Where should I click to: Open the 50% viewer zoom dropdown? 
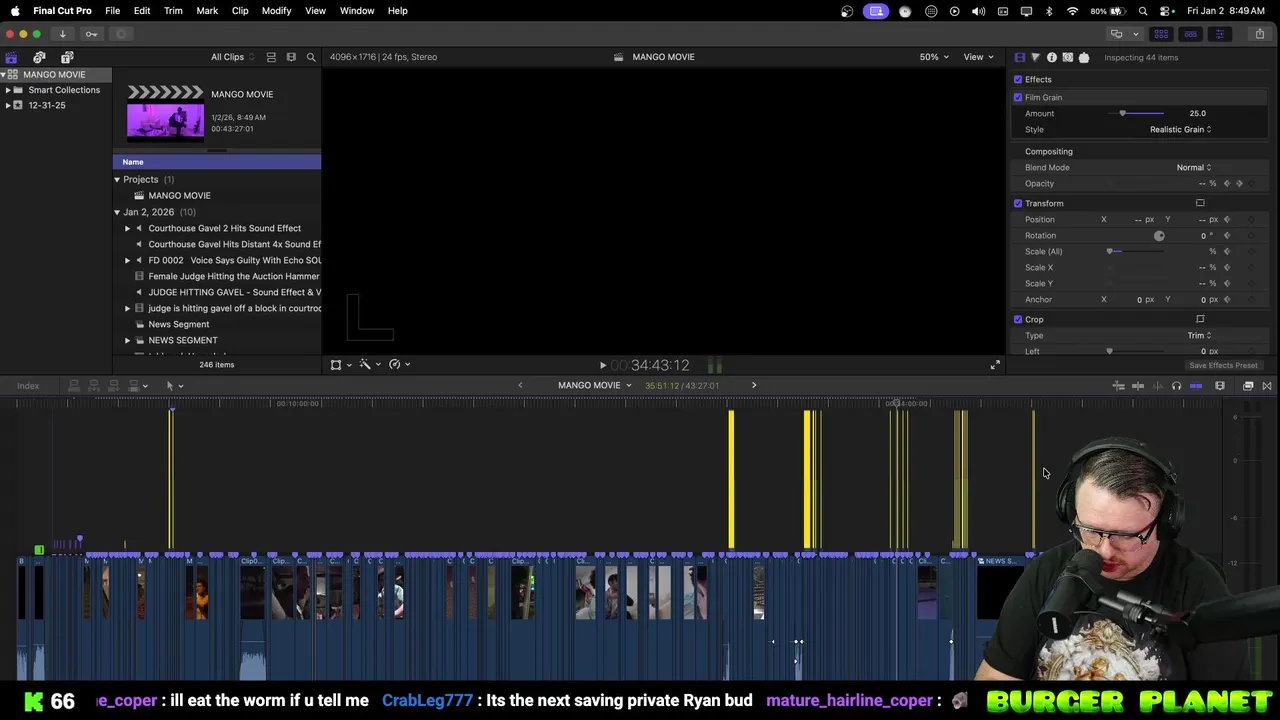point(934,57)
